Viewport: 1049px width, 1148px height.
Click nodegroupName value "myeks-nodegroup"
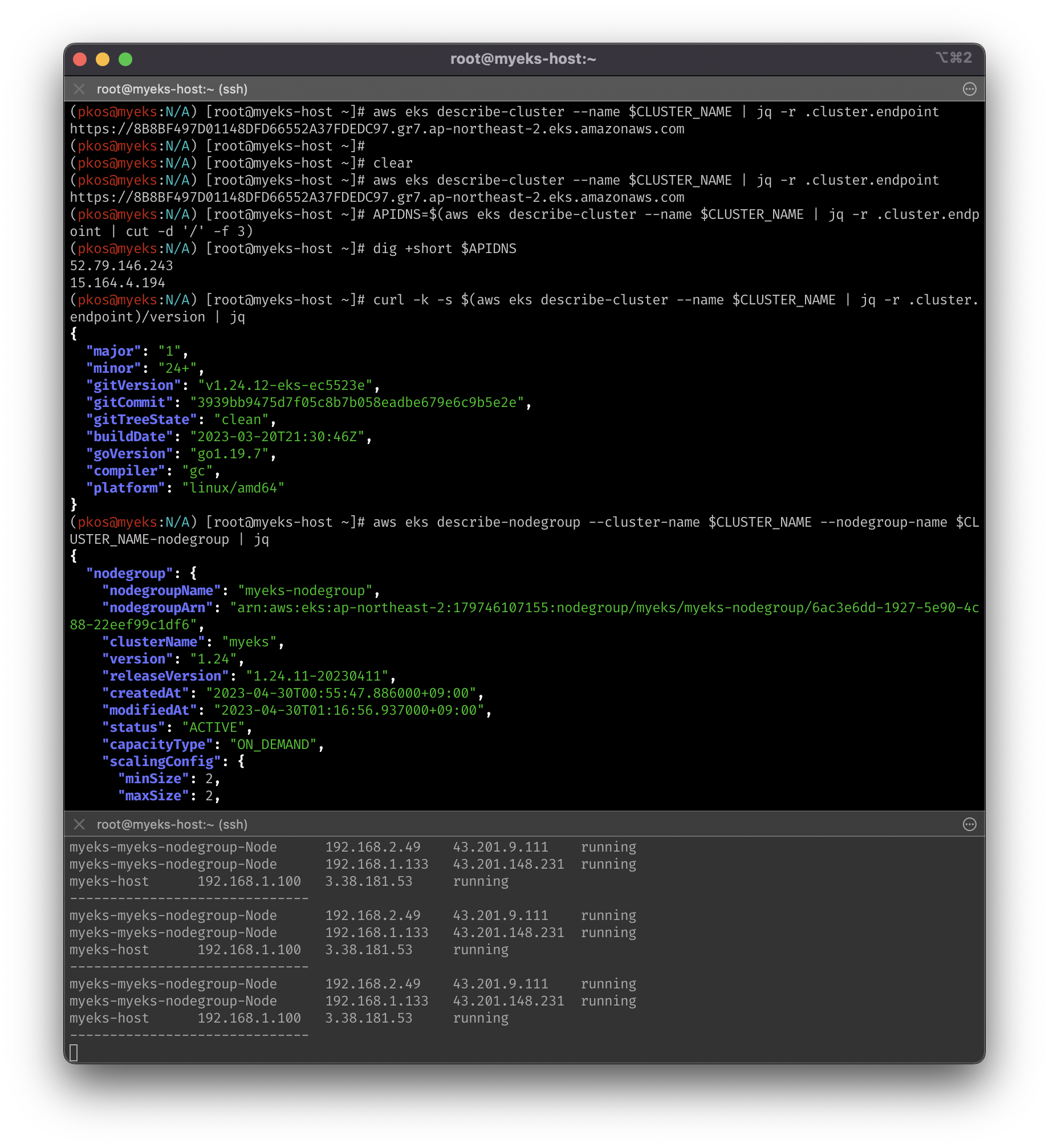pyautogui.click(x=305, y=591)
